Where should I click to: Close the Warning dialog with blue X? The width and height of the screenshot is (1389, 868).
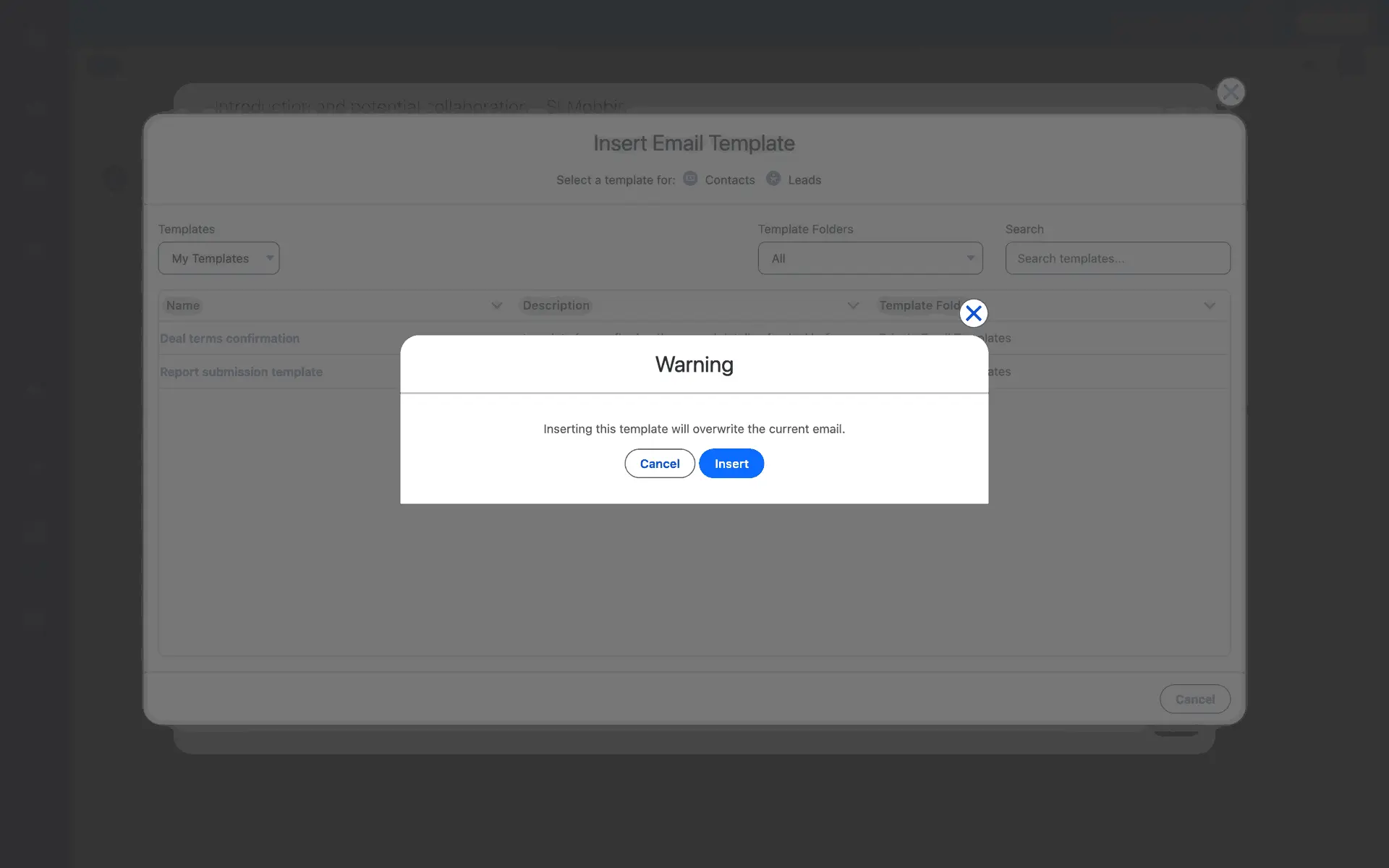(973, 313)
